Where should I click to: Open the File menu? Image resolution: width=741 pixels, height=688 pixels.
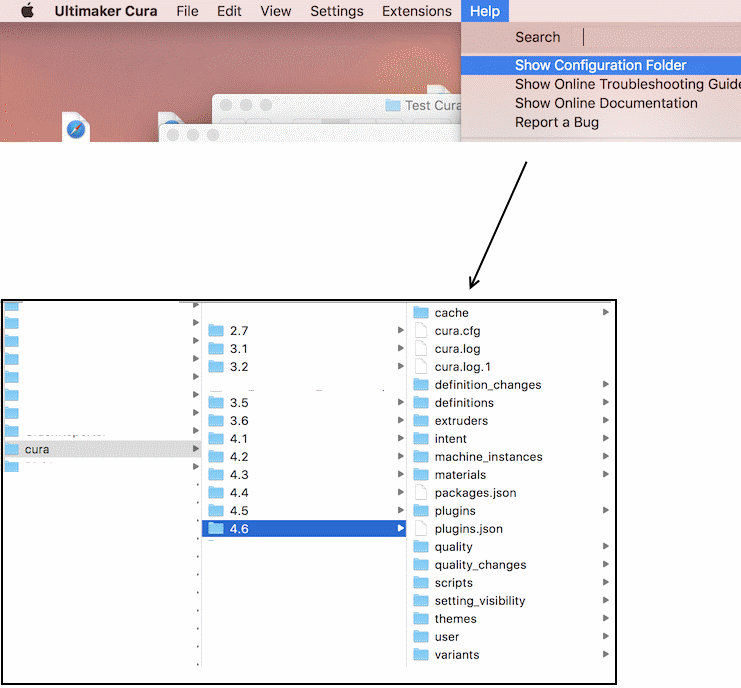(x=187, y=11)
